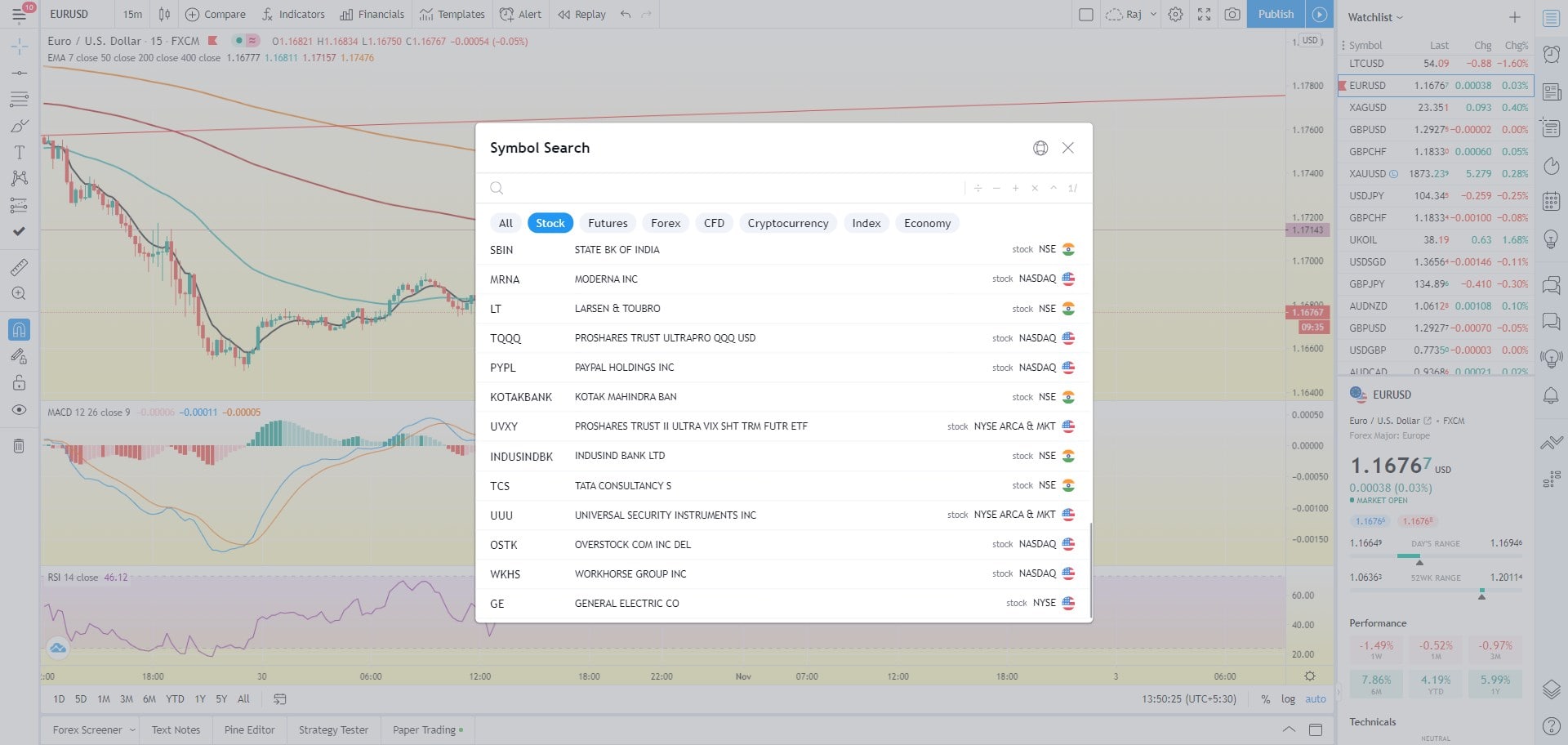Choose PYPL PayPal Holdings result
1568x745 pixels.
pos(783,368)
